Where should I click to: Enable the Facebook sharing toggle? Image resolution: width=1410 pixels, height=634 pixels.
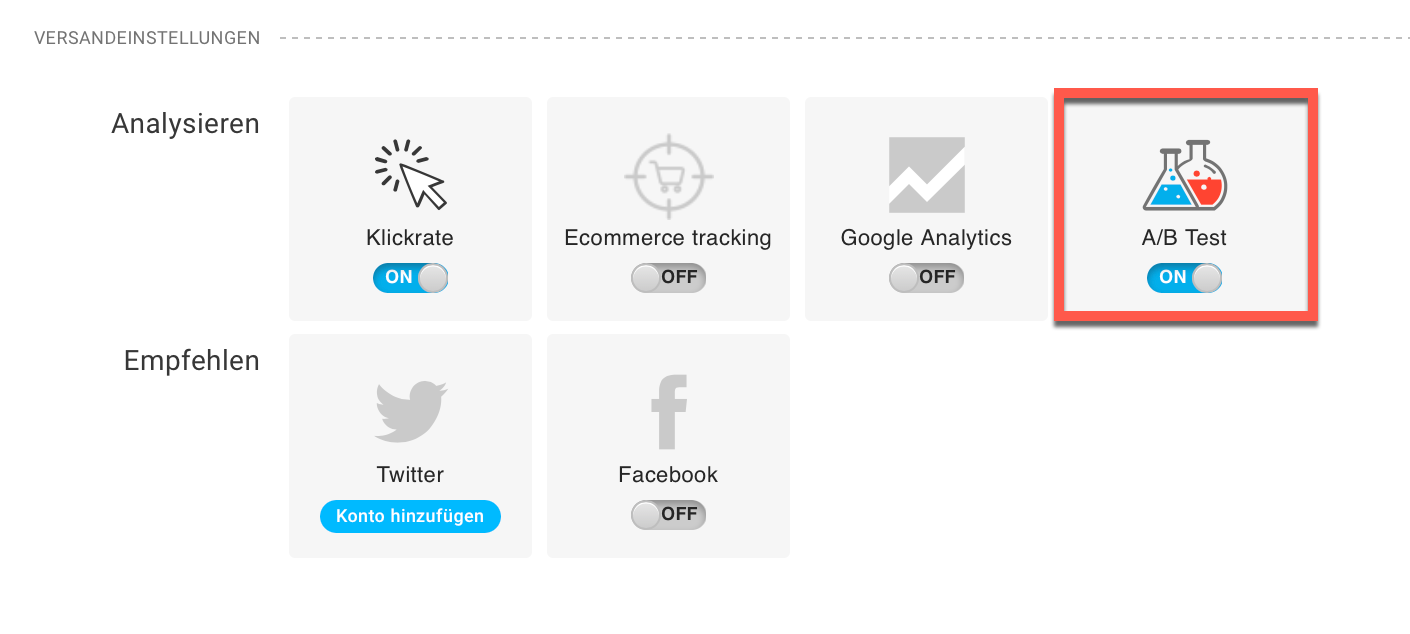(668, 514)
